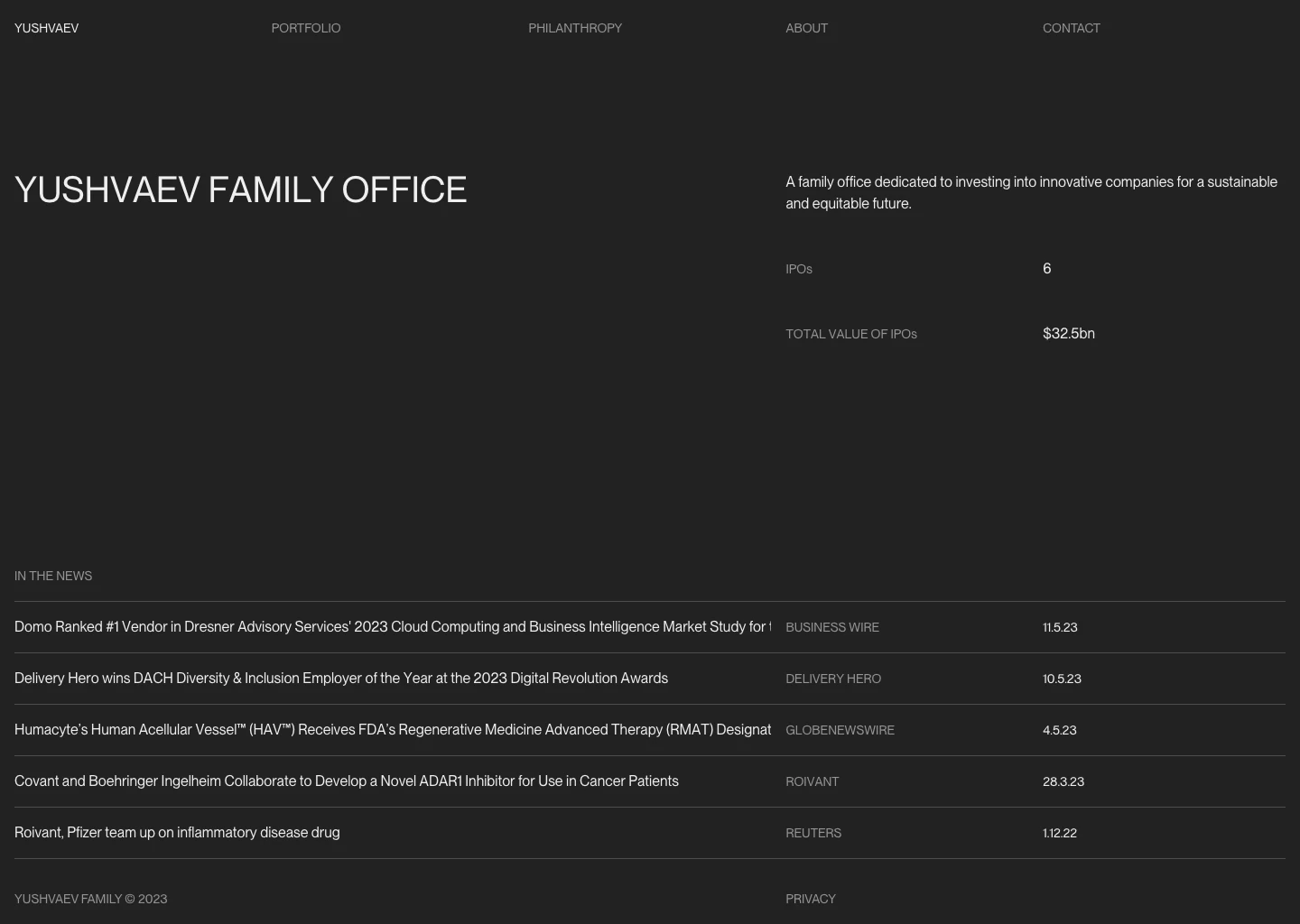
Task: Click the YUSHVAEV FAMILY OFFICE title
Action: point(240,189)
